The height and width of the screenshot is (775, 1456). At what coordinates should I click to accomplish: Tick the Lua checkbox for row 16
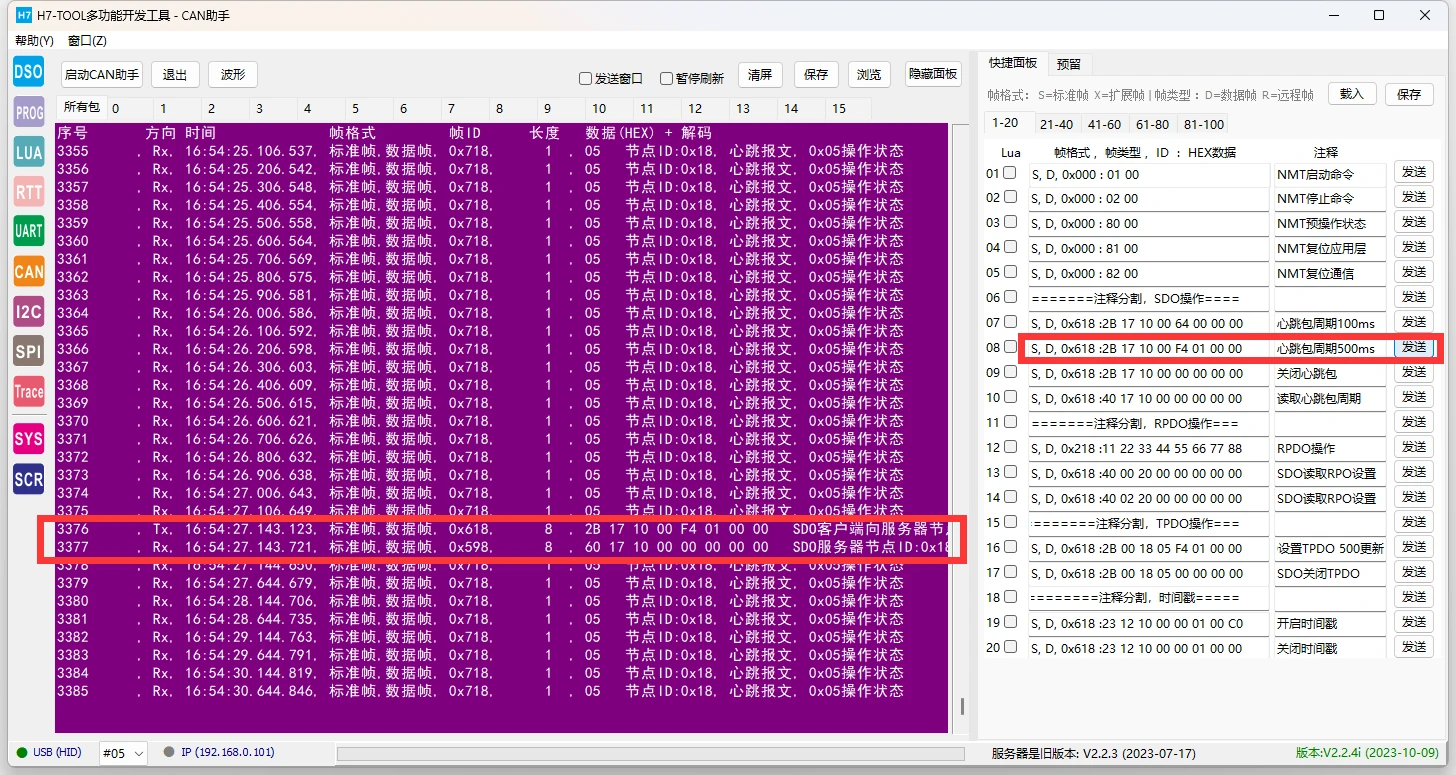pos(1010,547)
